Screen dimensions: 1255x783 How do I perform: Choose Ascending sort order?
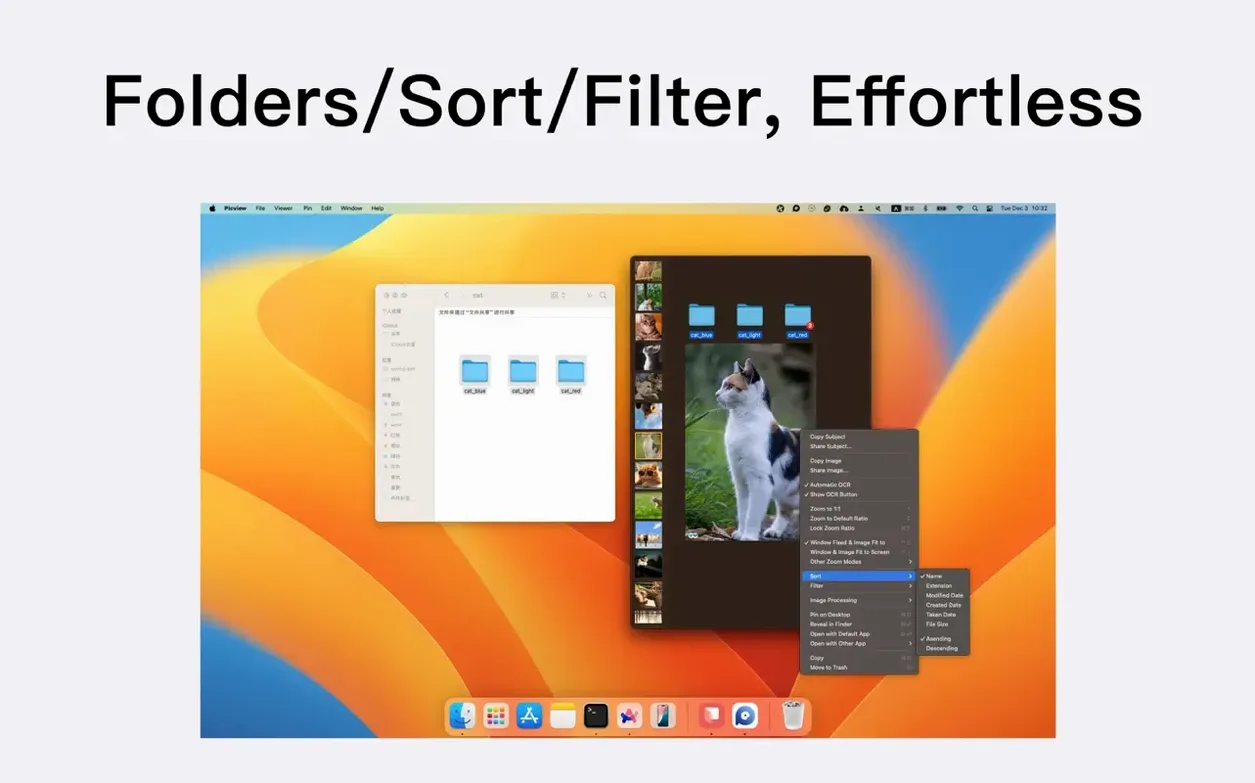tap(944, 639)
